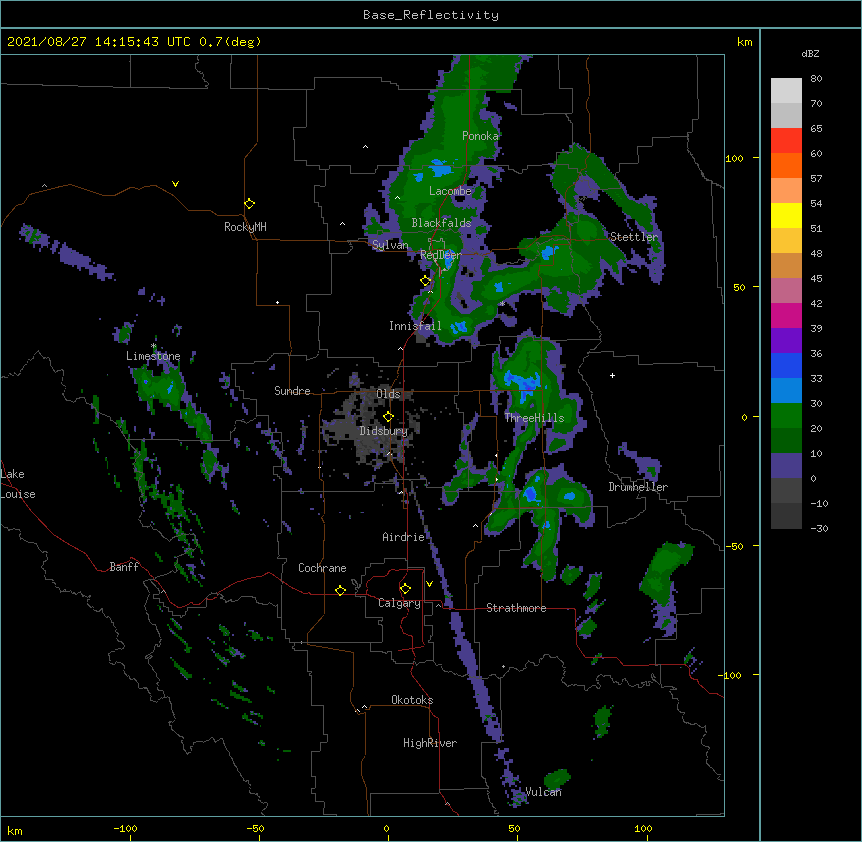Click the Lake Louise label
Image resolution: width=862 pixels, height=842 pixels.
(18, 484)
